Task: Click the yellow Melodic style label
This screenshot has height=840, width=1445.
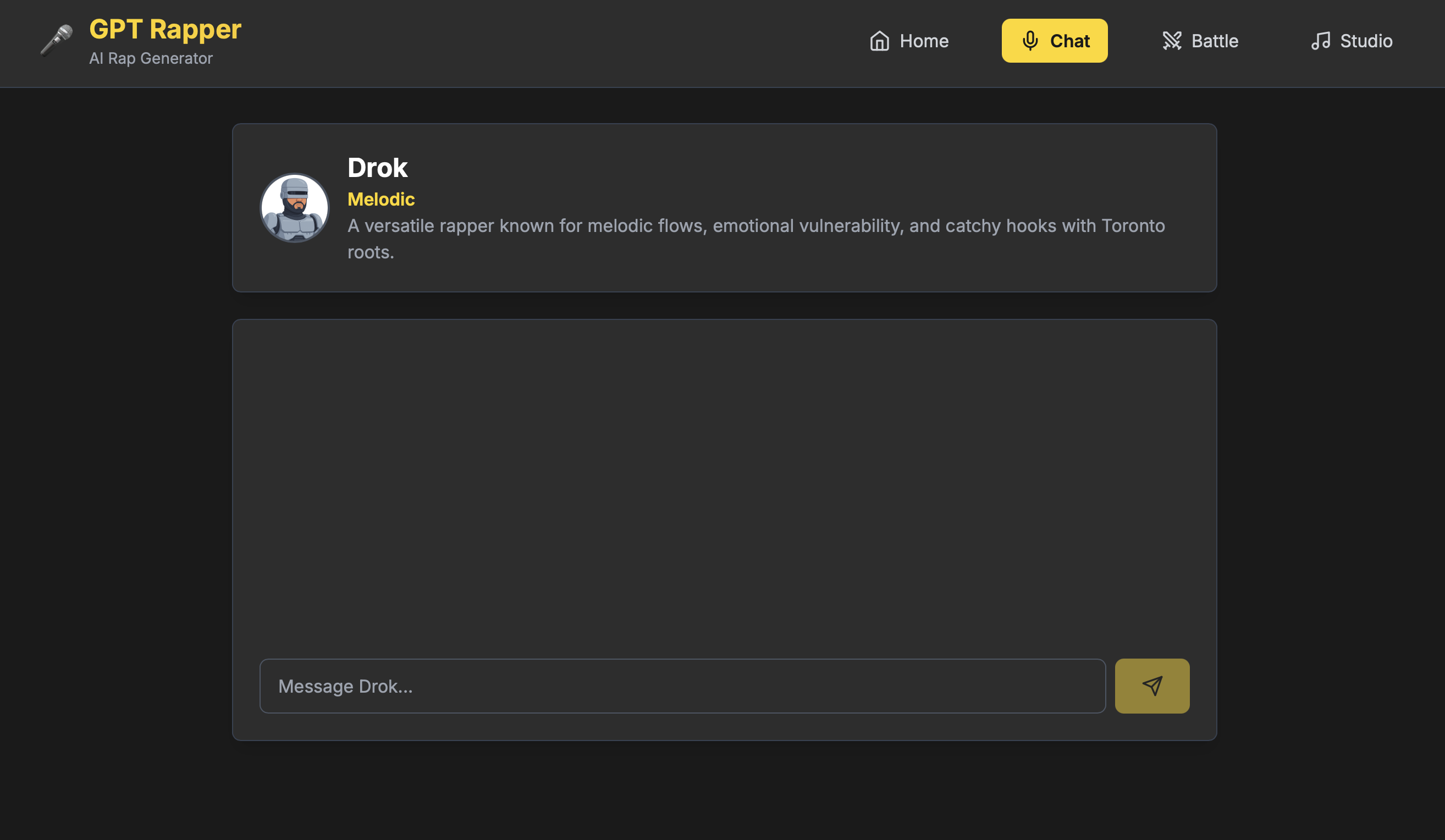Action: pyautogui.click(x=380, y=200)
